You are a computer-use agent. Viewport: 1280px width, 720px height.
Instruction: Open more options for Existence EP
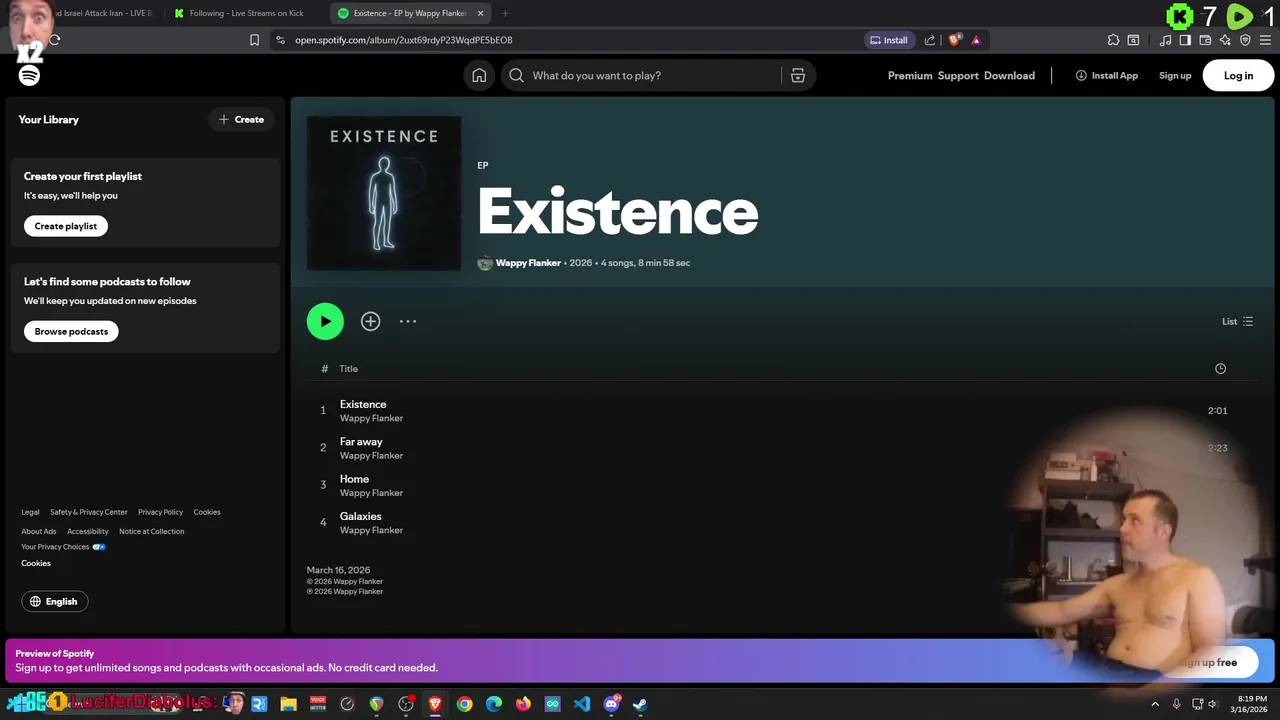pos(408,321)
